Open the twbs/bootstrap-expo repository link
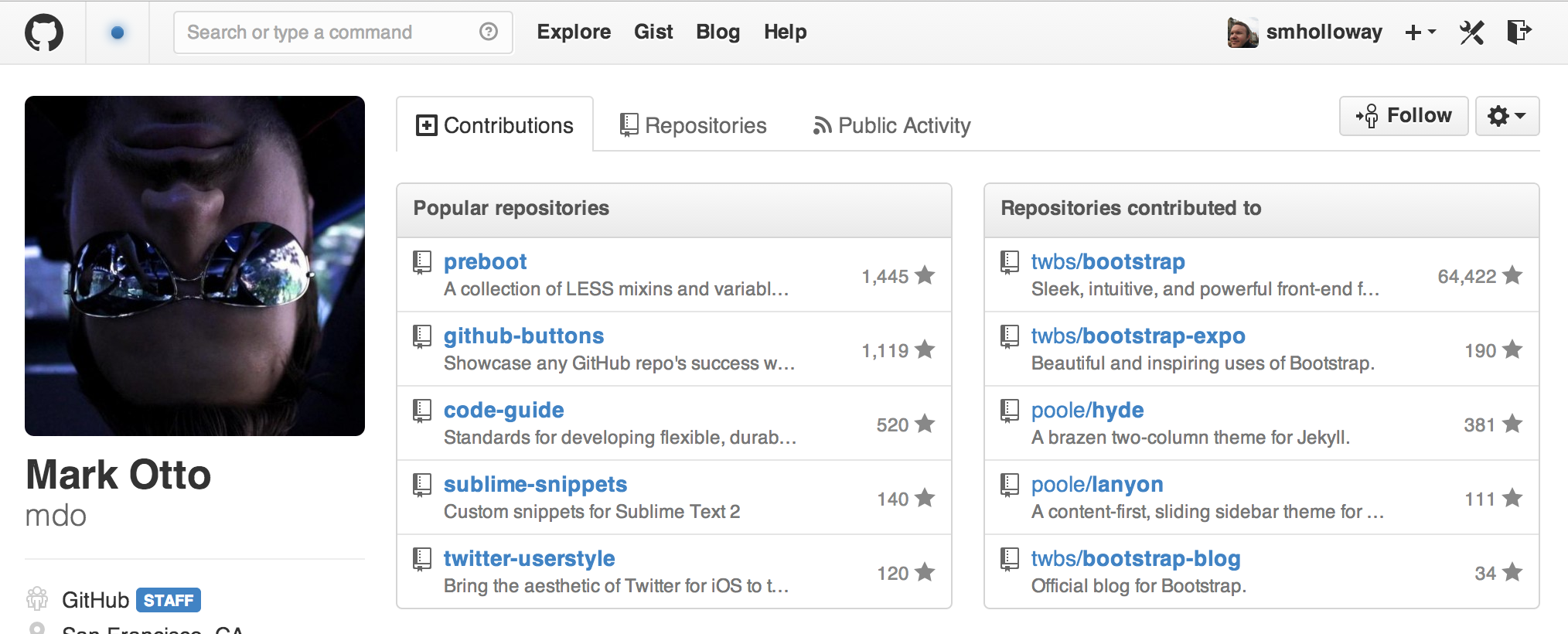Viewport: 1568px width, 634px height. (1138, 336)
